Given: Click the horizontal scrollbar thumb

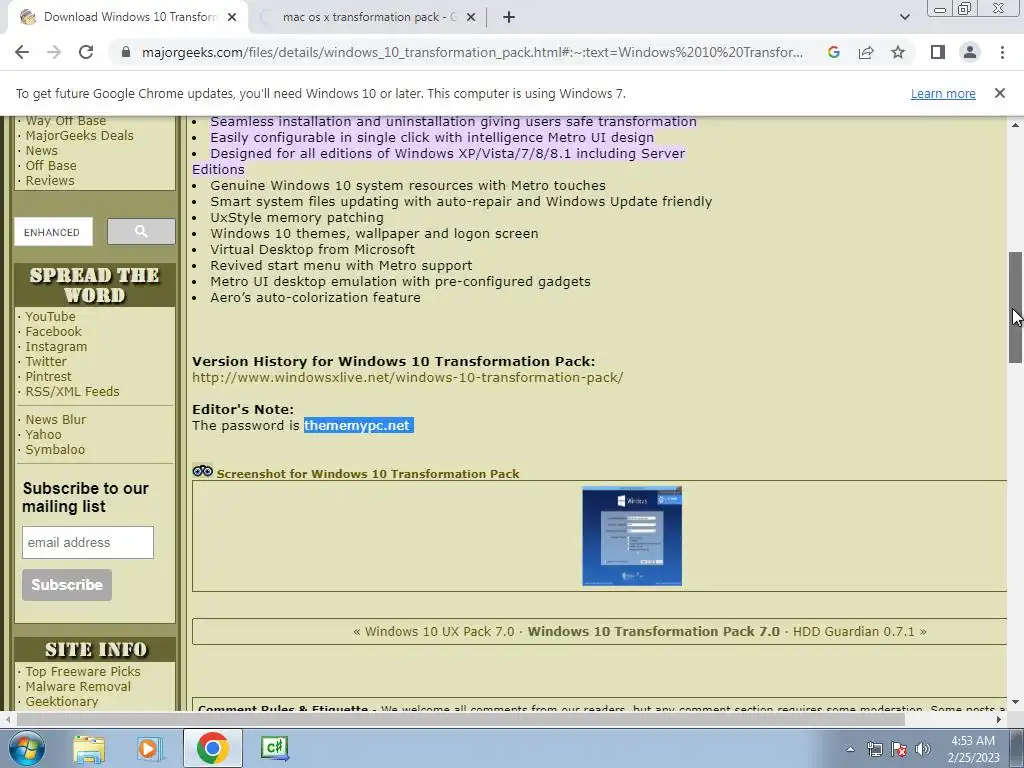Looking at the screenshot, I should pos(460,719).
